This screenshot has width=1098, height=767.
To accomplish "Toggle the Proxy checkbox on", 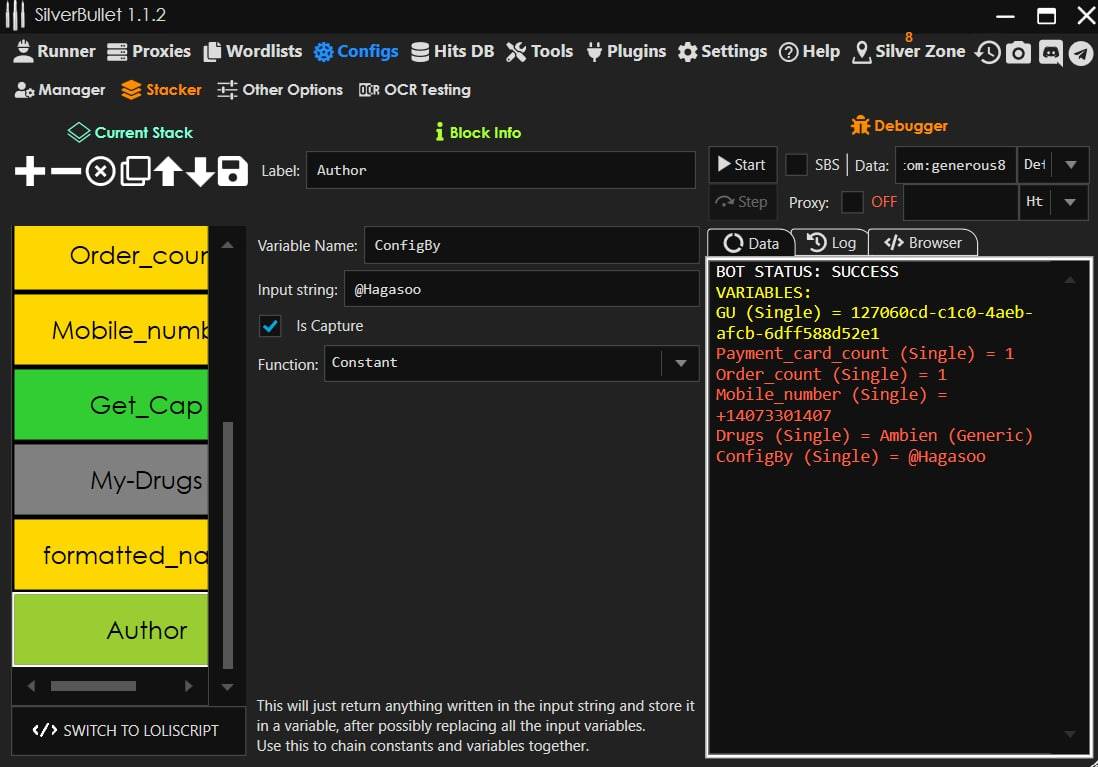I will (x=852, y=202).
